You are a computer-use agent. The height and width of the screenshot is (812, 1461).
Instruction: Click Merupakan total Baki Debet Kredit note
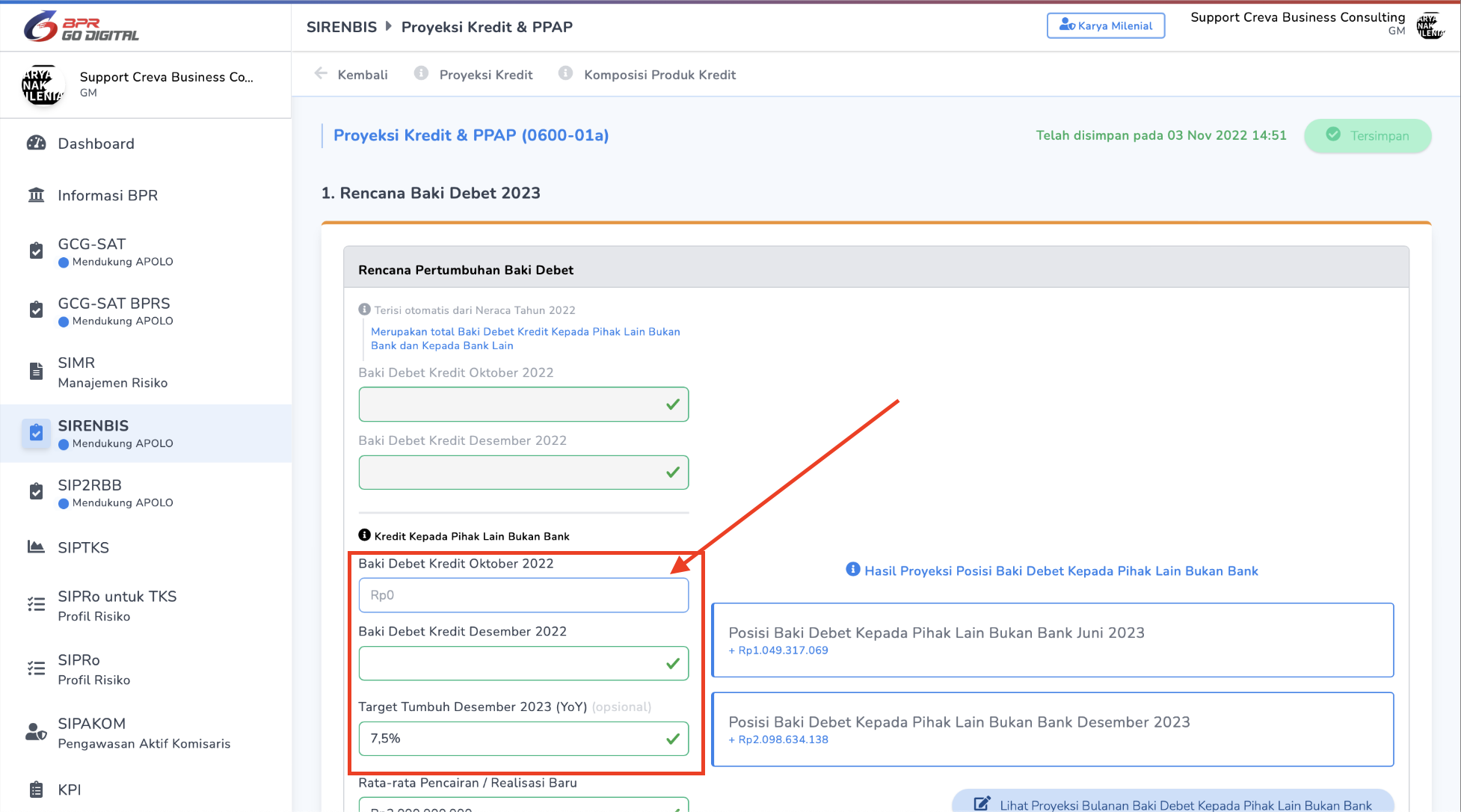[x=526, y=339]
